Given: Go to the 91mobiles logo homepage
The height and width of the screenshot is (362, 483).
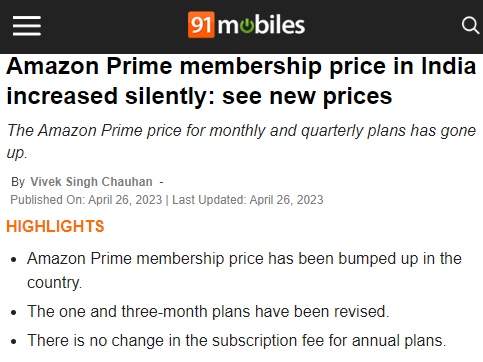Looking at the screenshot, I should (x=246, y=25).
